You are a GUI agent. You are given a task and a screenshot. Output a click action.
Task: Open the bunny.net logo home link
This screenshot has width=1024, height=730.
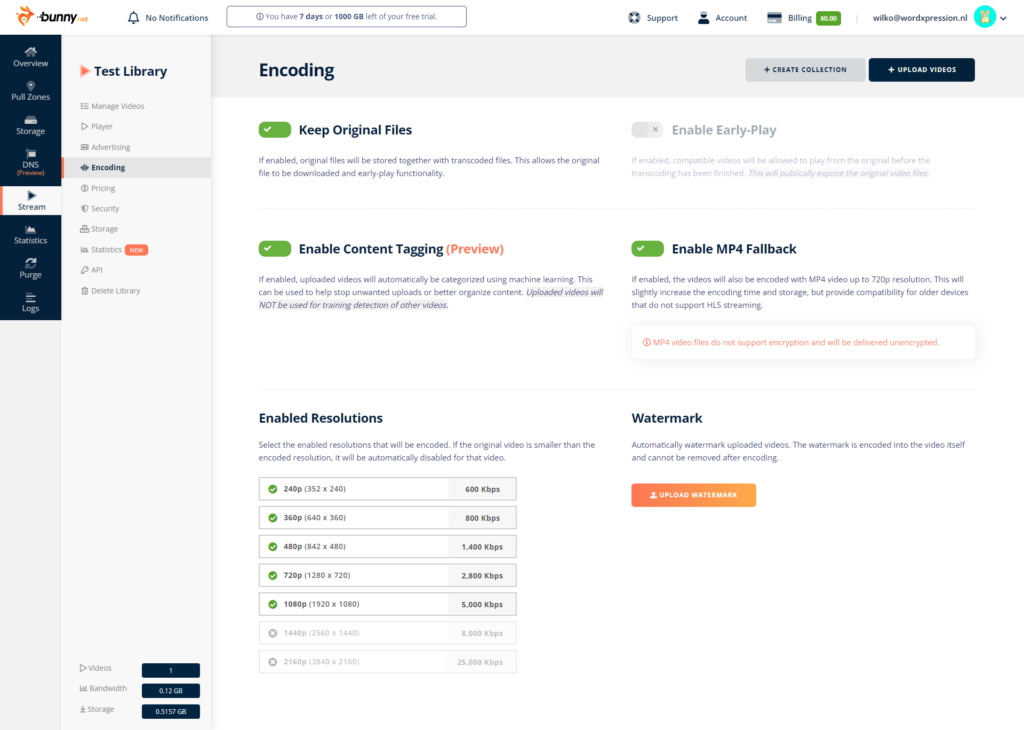(x=52, y=16)
